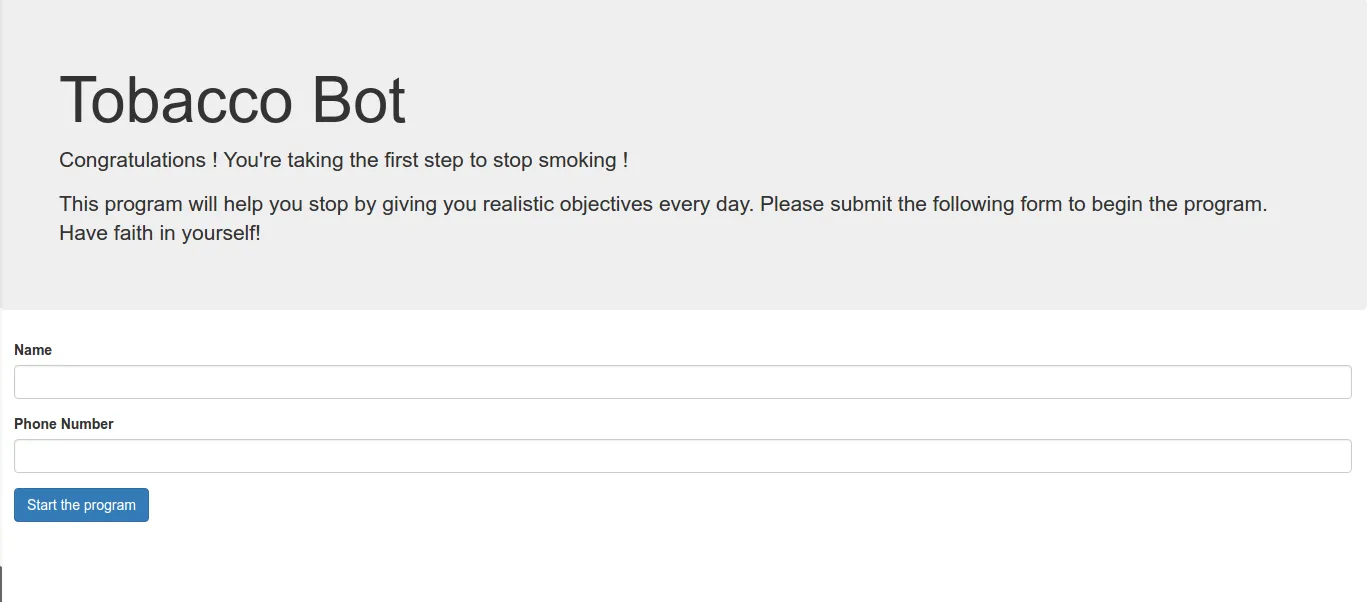Click "This program" starting the description paragraph
This screenshot has width=1367, height=602.
pos(120,204)
